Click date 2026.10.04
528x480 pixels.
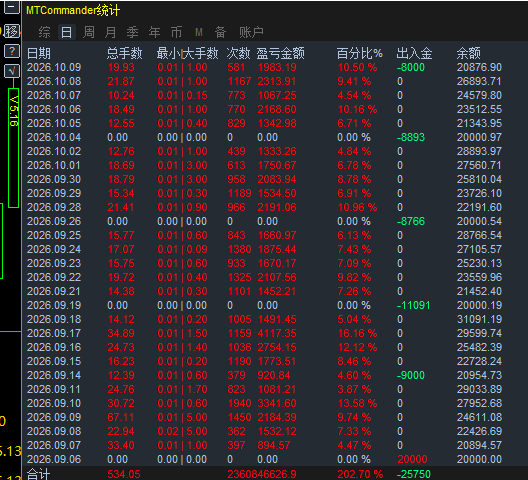point(54,137)
